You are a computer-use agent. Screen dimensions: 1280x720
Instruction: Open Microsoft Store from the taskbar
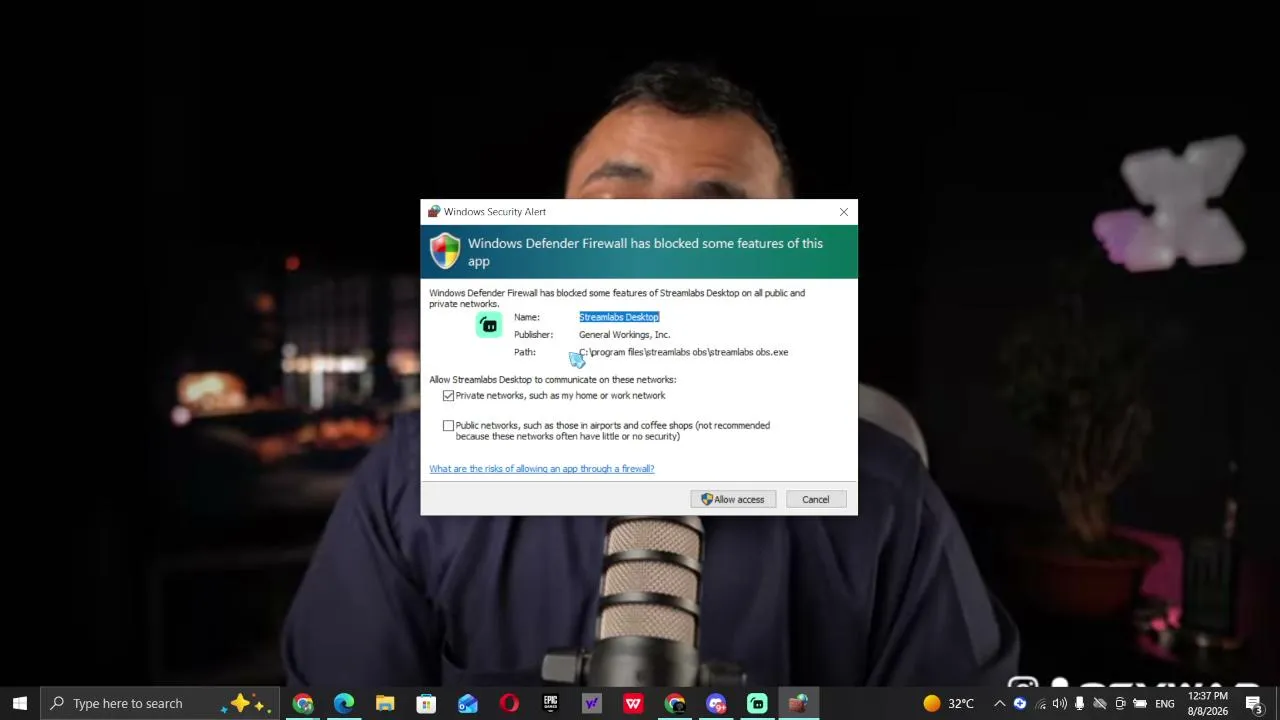point(426,703)
